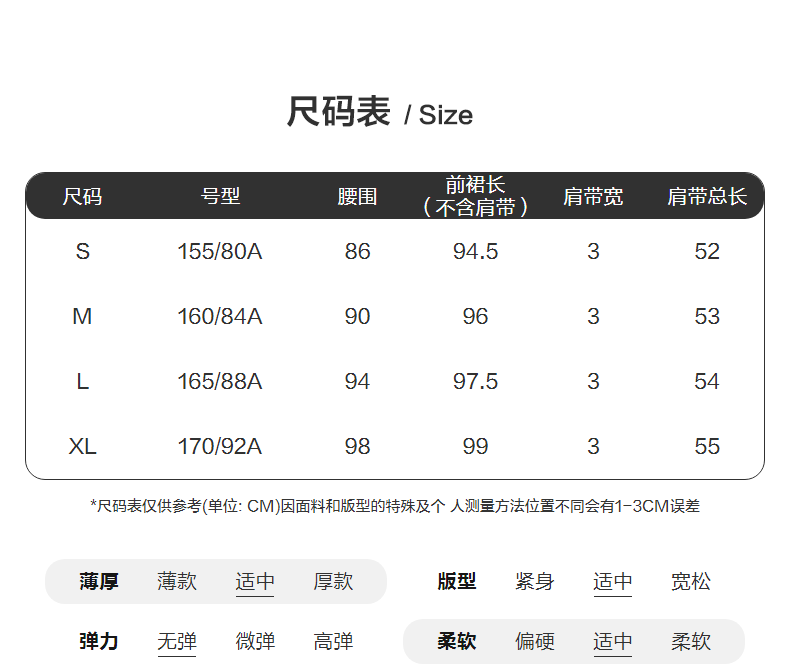
Task: Click the size chart disclaimer note
Action: coord(395,506)
